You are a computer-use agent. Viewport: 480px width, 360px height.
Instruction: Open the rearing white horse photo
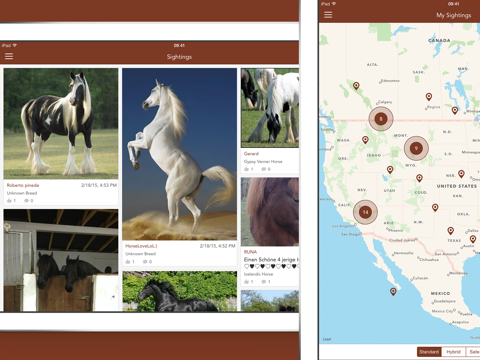click(179, 154)
